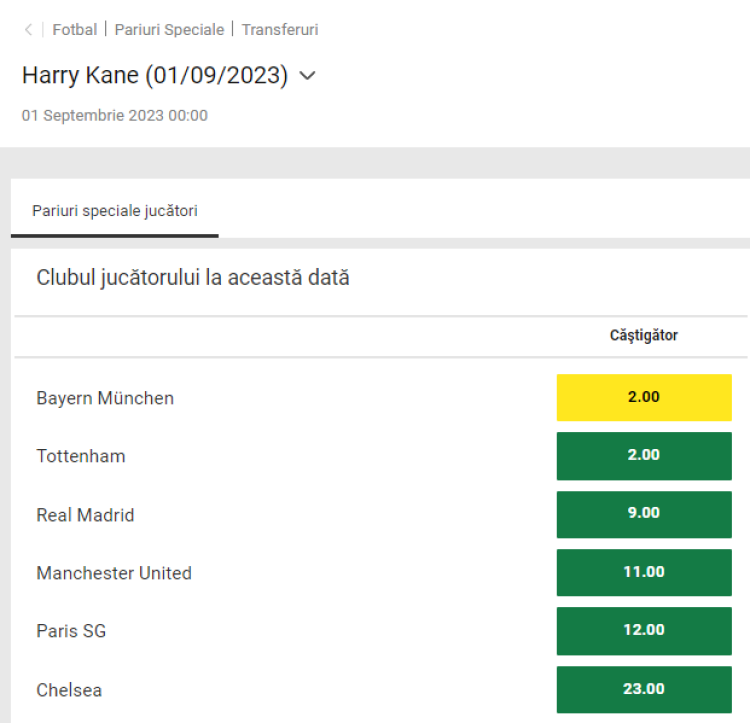Click the Tottenham team label

click(x=81, y=456)
